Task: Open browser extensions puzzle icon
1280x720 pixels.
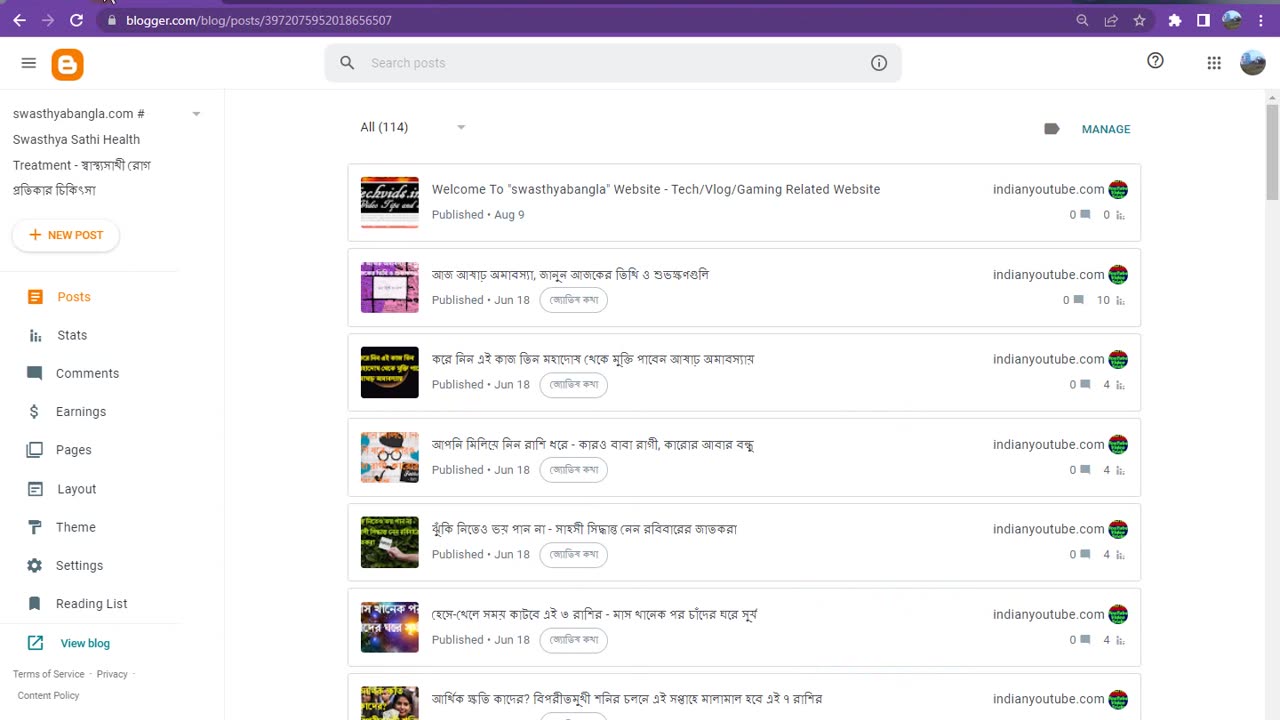Action: pyautogui.click(x=1175, y=20)
